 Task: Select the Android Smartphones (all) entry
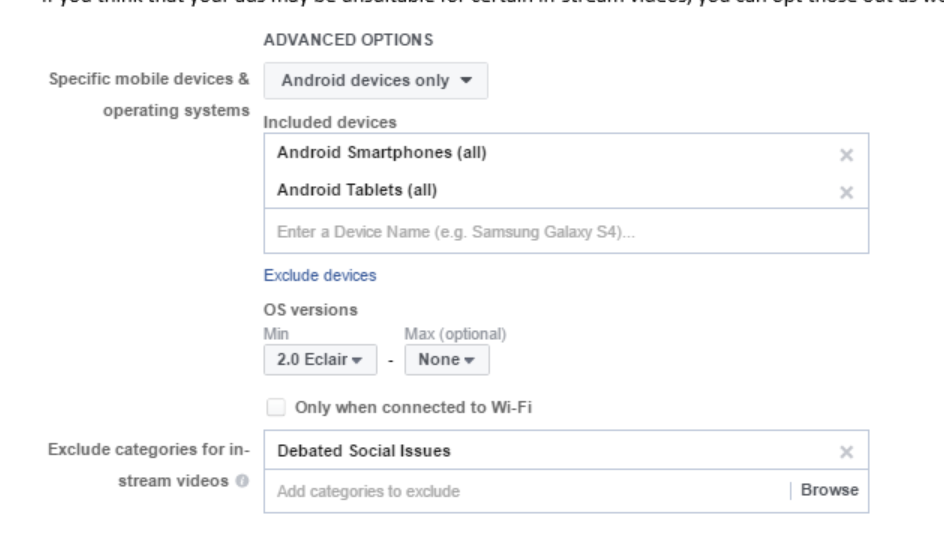click(x=388, y=153)
